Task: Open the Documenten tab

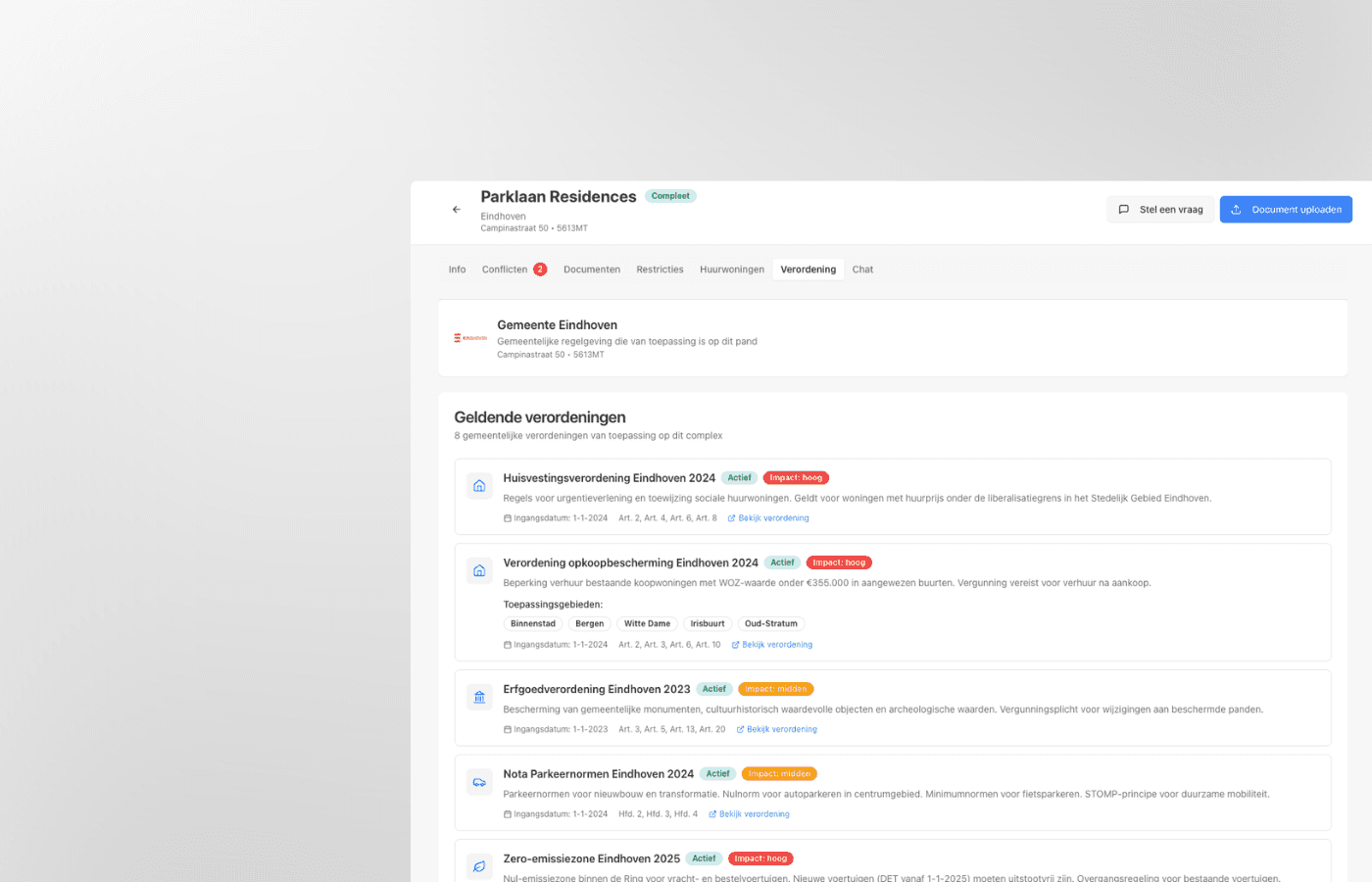Action: tap(592, 269)
